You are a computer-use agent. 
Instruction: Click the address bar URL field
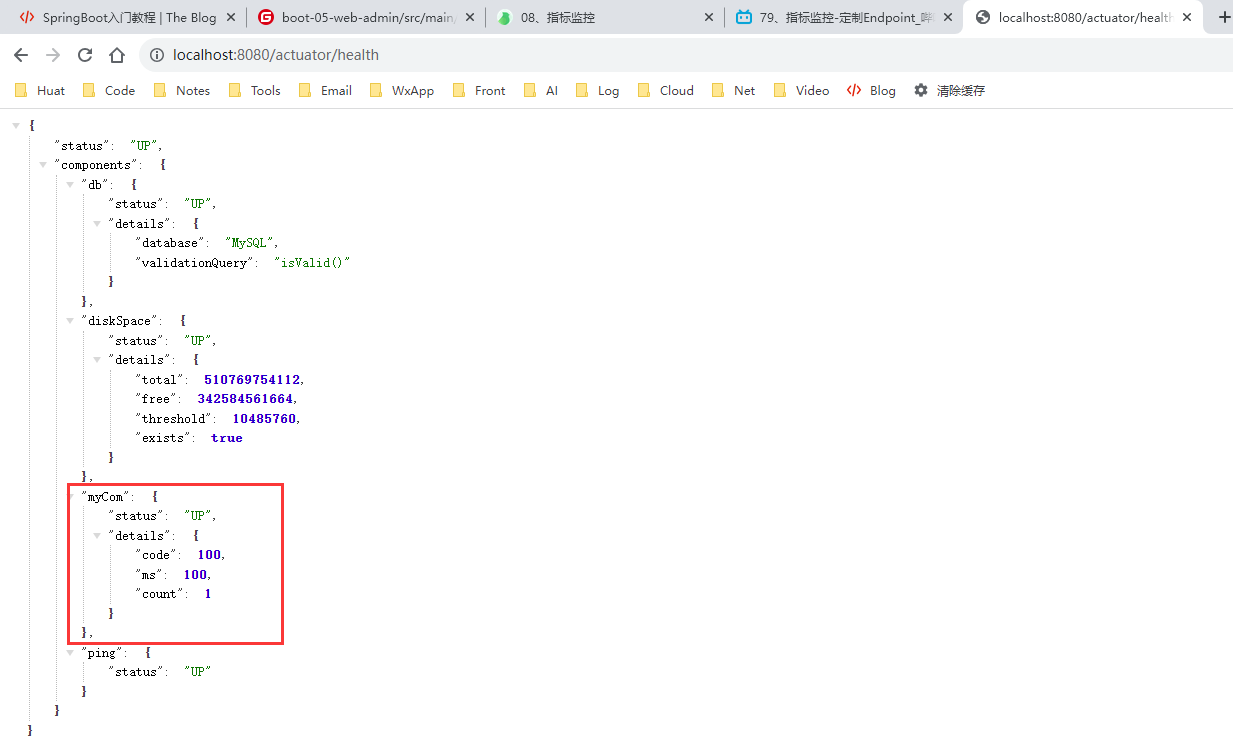tap(600, 55)
